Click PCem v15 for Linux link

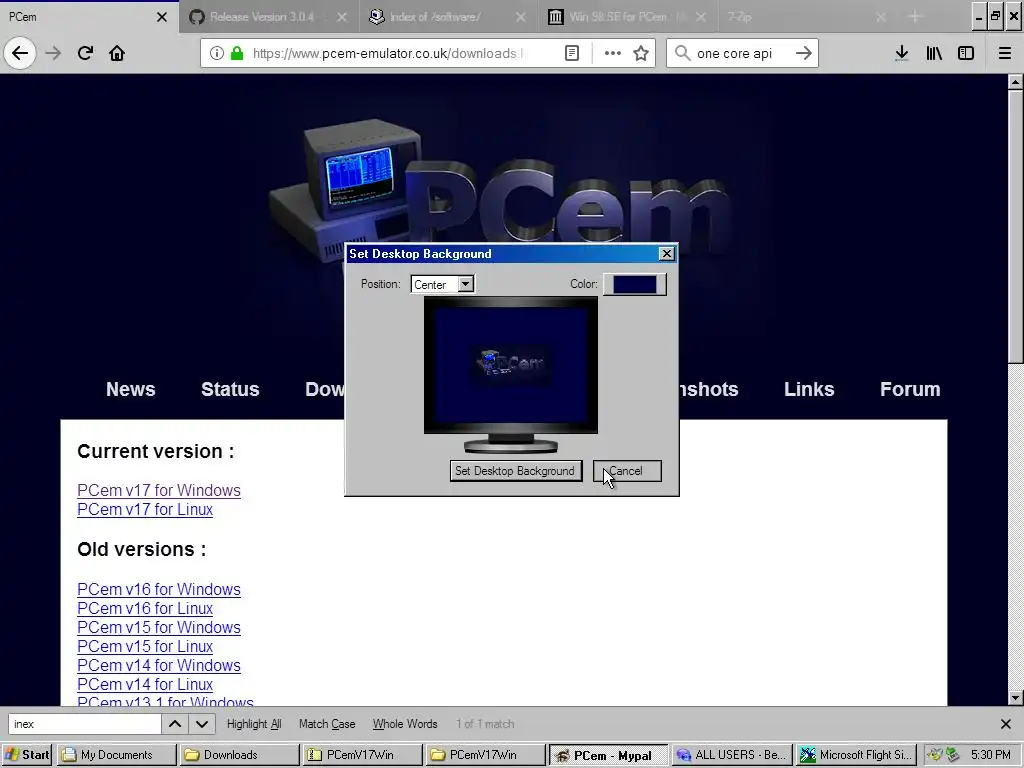coord(145,646)
